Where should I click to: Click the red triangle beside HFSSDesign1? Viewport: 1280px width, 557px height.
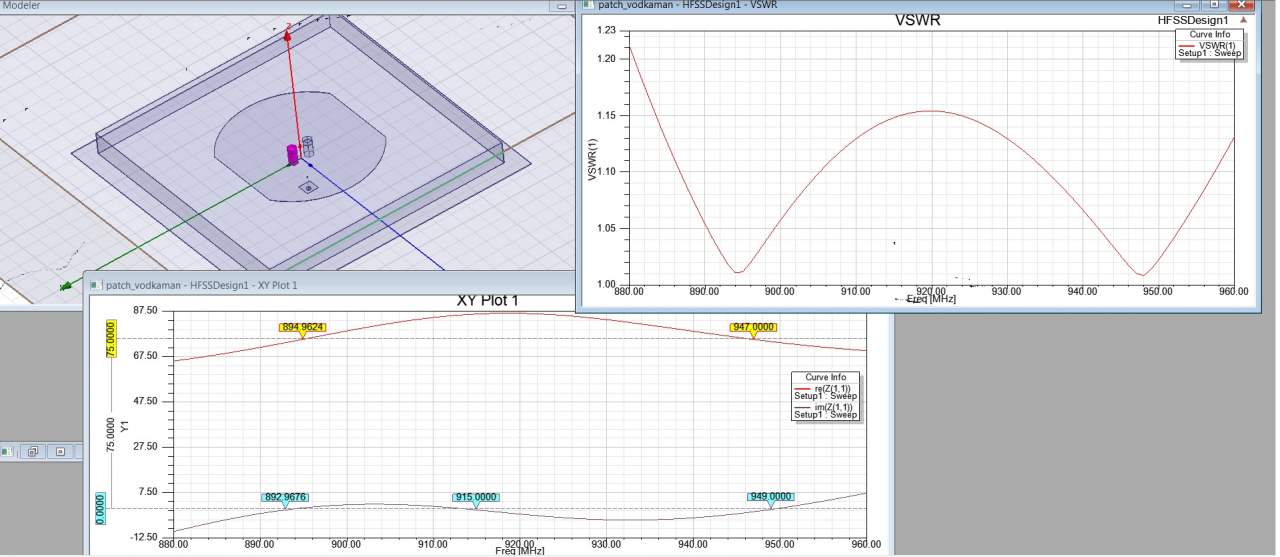1243,19
